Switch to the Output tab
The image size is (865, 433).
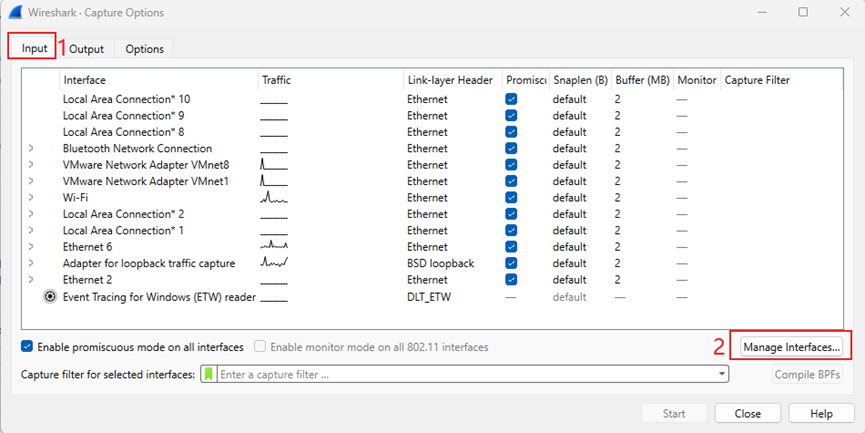click(87, 49)
